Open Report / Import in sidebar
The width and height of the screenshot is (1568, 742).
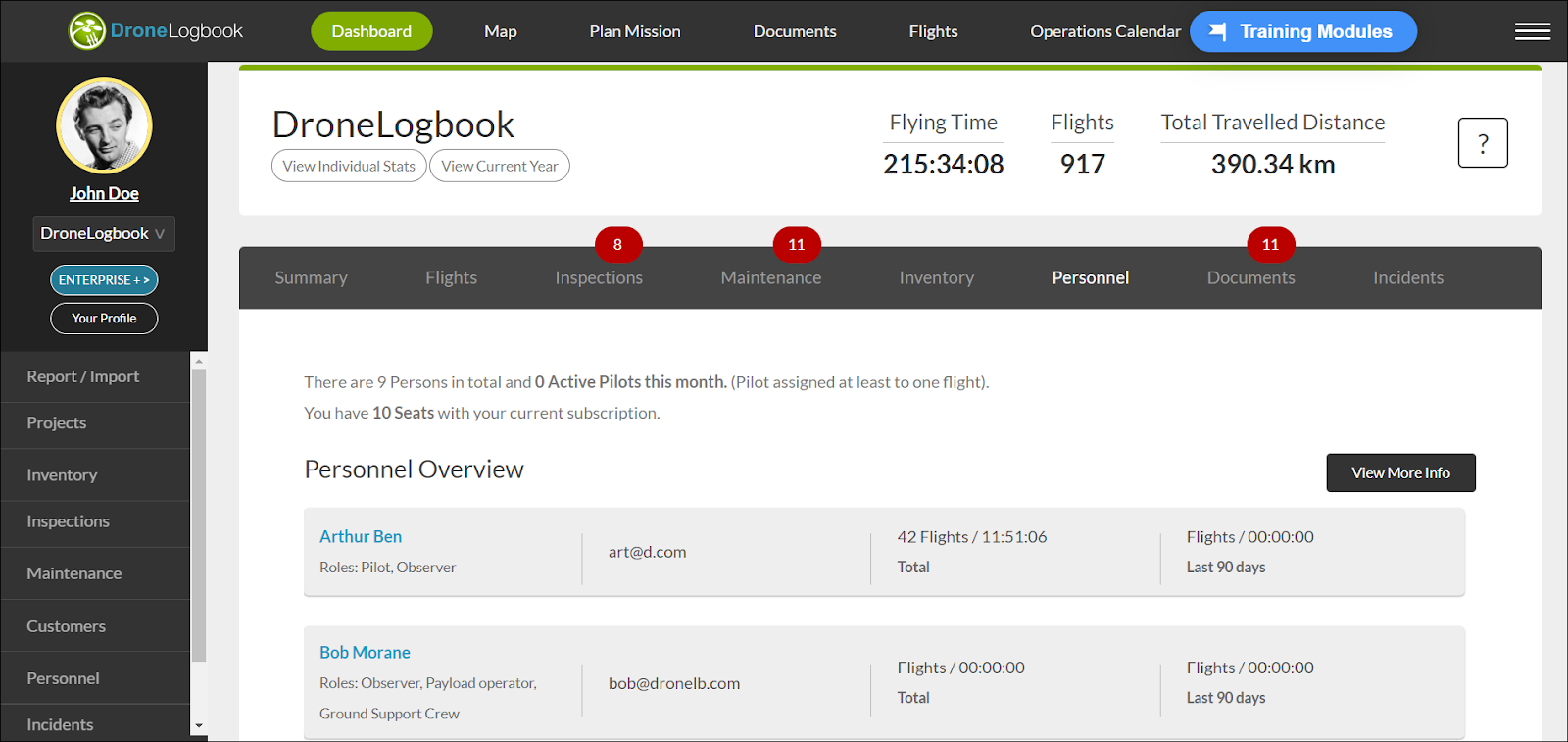pyautogui.click(x=95, y=376)
